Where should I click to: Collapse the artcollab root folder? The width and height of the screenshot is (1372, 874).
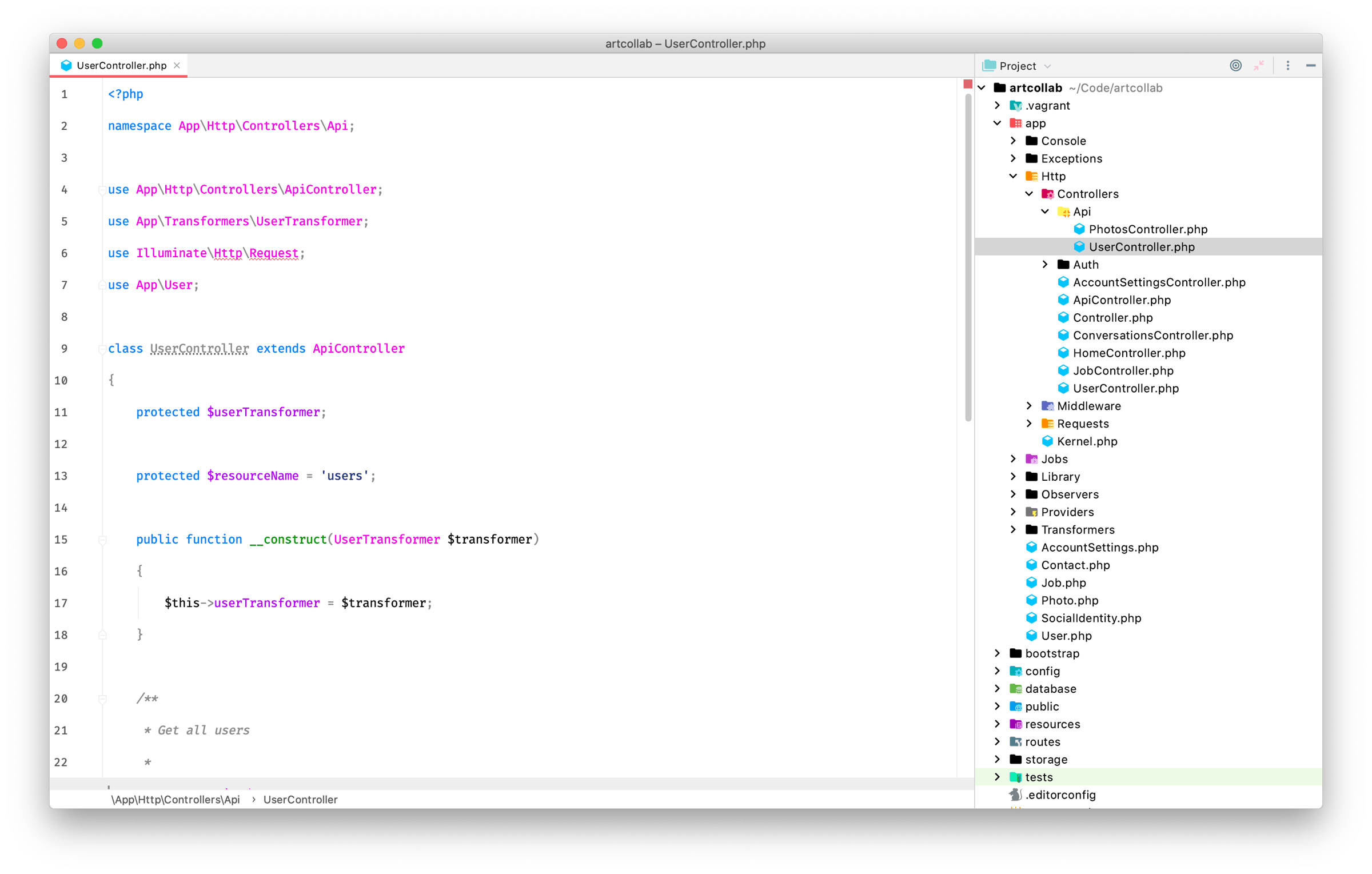(982, 88)
